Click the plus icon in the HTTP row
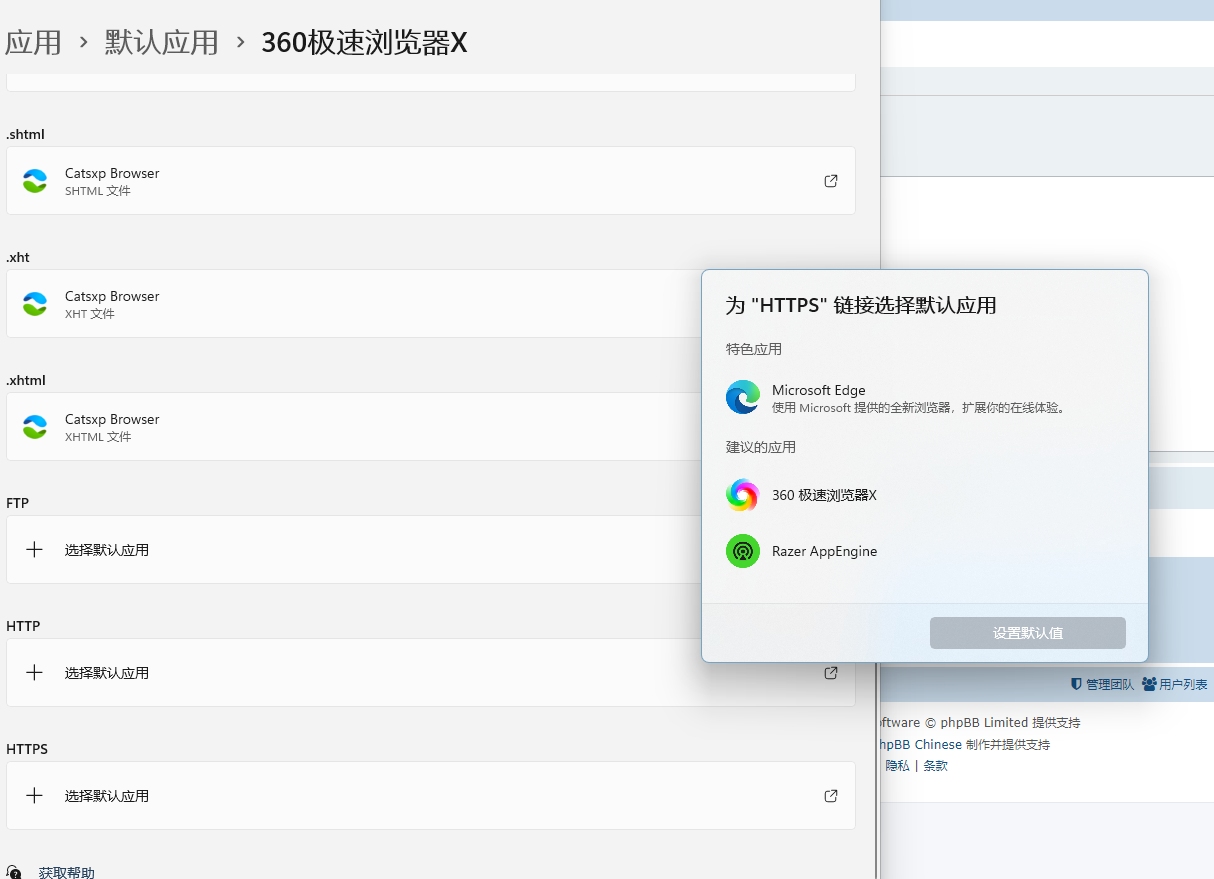The width and height of the screenshot is (1214, 879). (x=34, y=672)
